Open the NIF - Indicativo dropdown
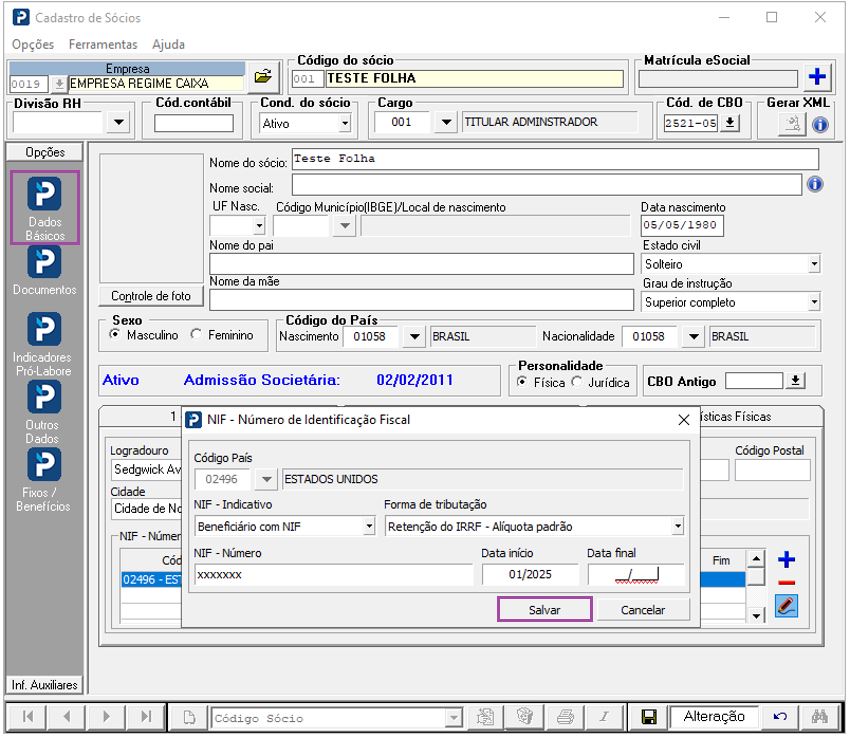Screen dimensions: 850x738 [x=369, y=526]
